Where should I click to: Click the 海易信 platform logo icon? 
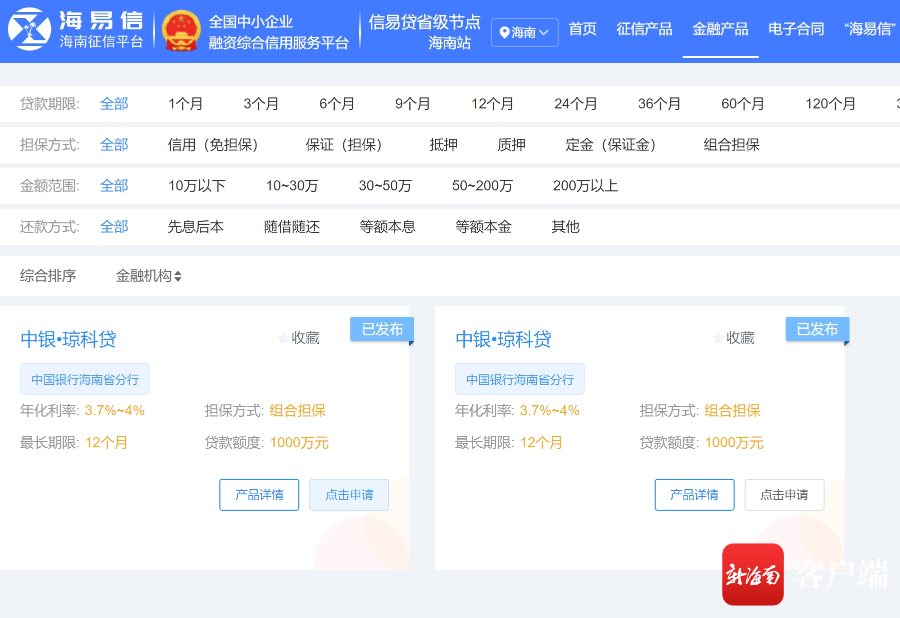coord(29,29)
